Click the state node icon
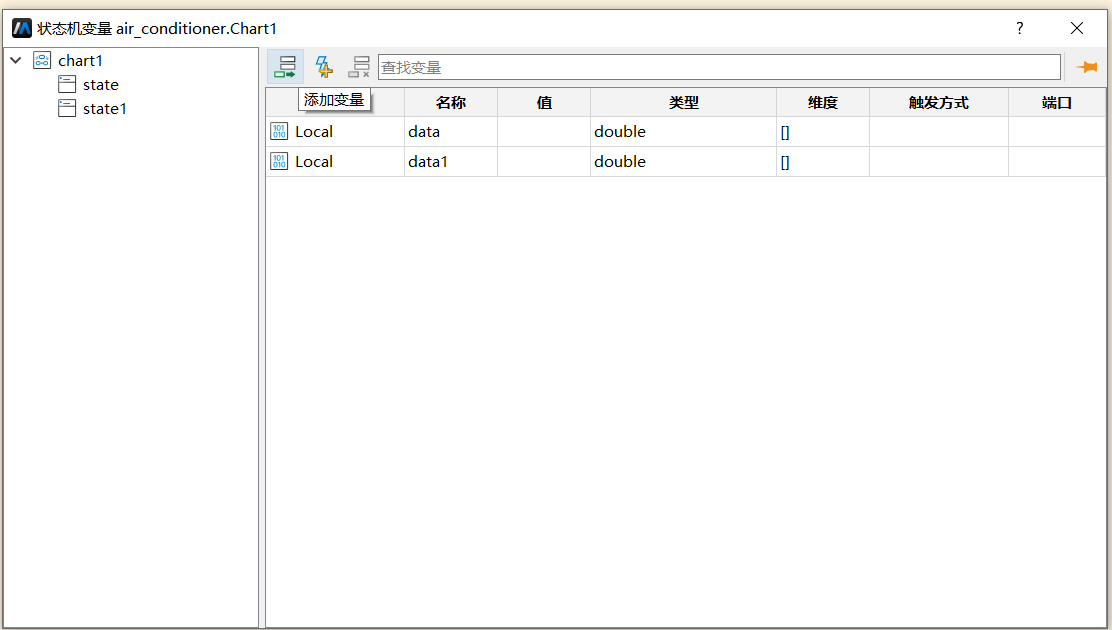 tap(67, 84)
